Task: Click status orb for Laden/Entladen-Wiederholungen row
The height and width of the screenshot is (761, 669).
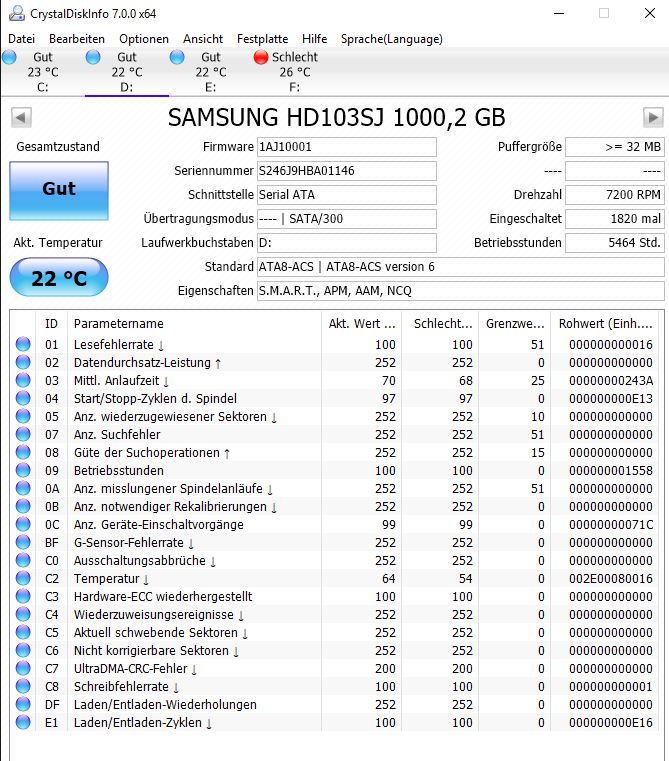Action: 23,704
